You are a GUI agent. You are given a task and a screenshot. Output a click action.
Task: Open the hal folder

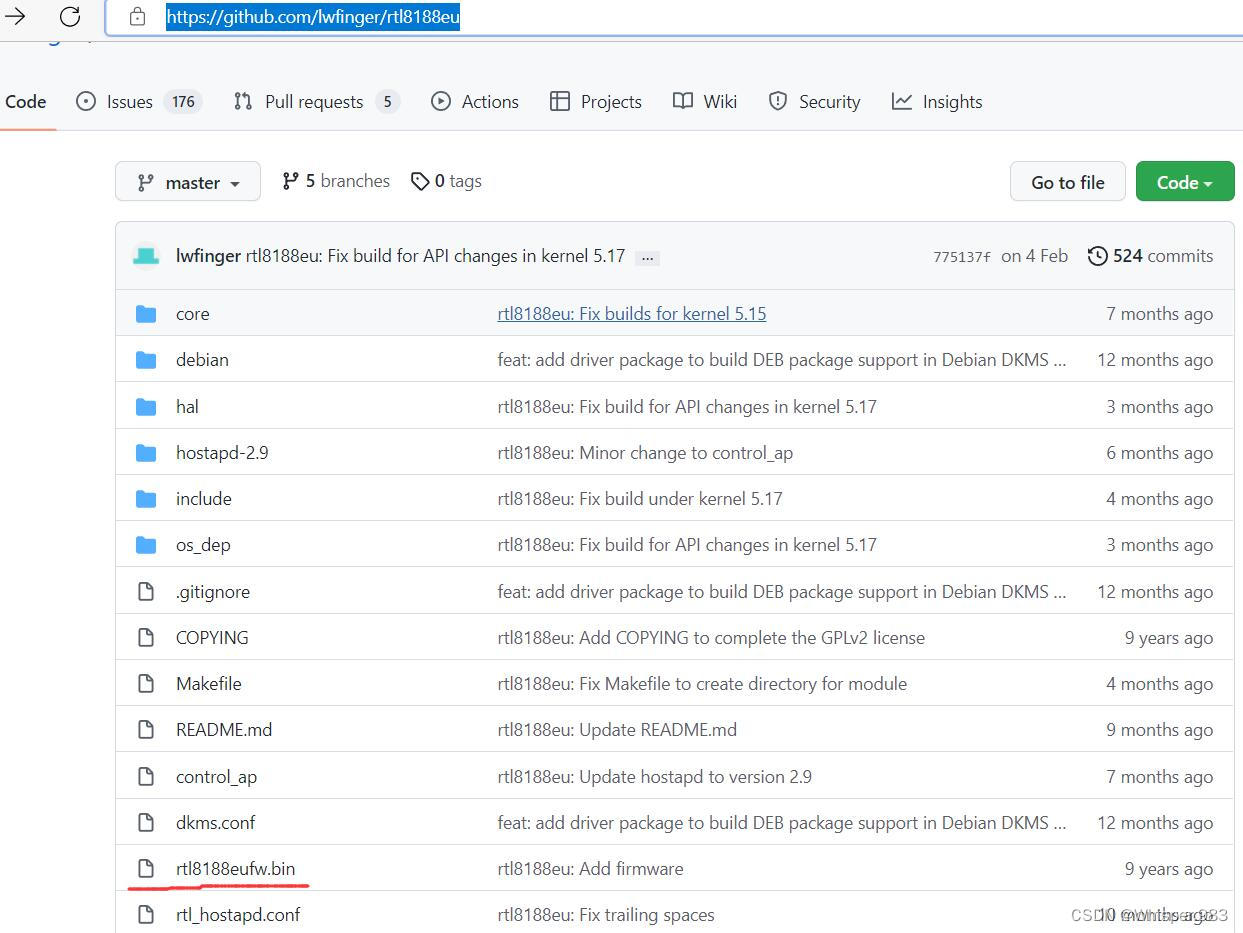187,407
